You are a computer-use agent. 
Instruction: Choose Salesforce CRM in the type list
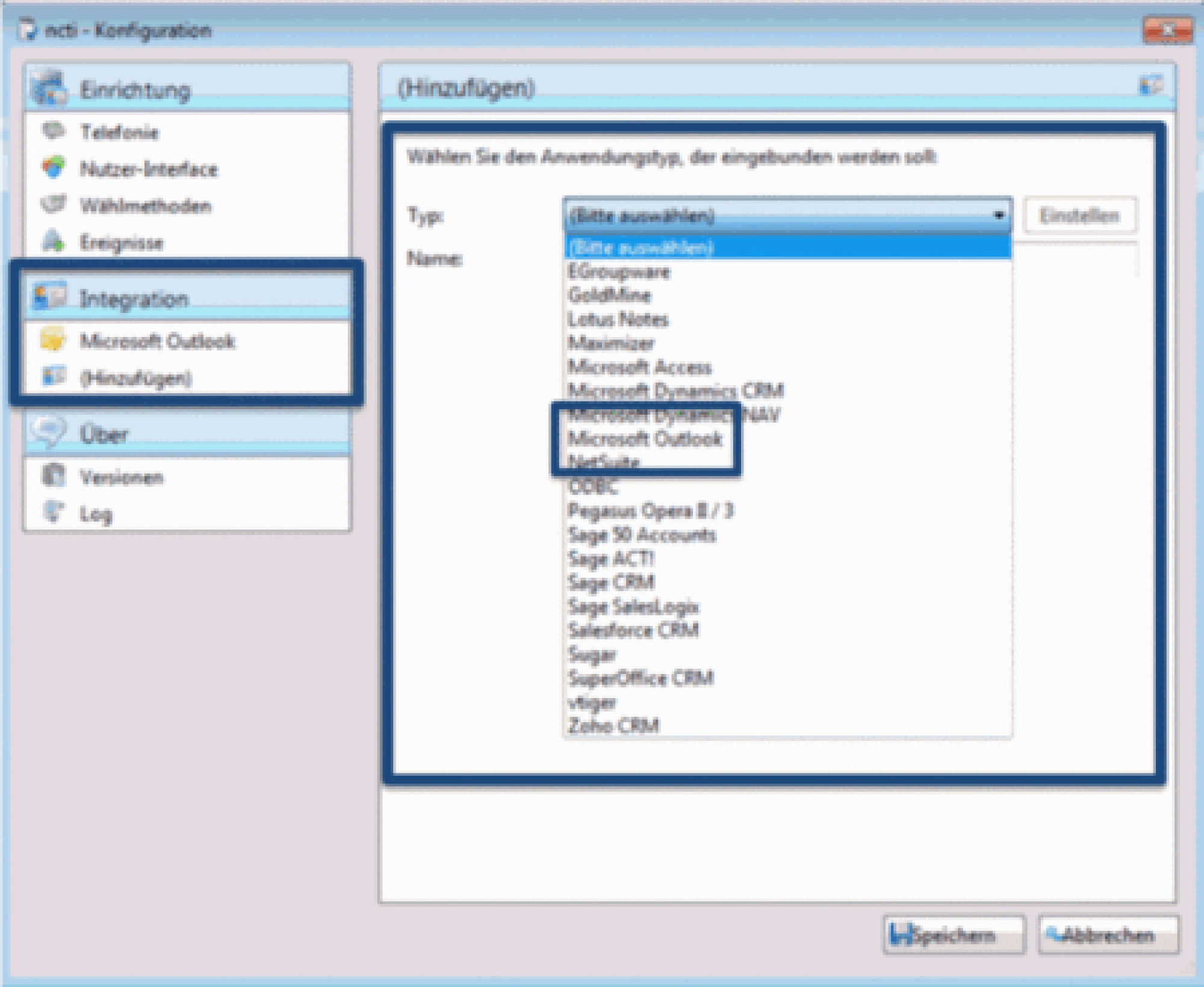pyautogui.click(x=633, y=630)
